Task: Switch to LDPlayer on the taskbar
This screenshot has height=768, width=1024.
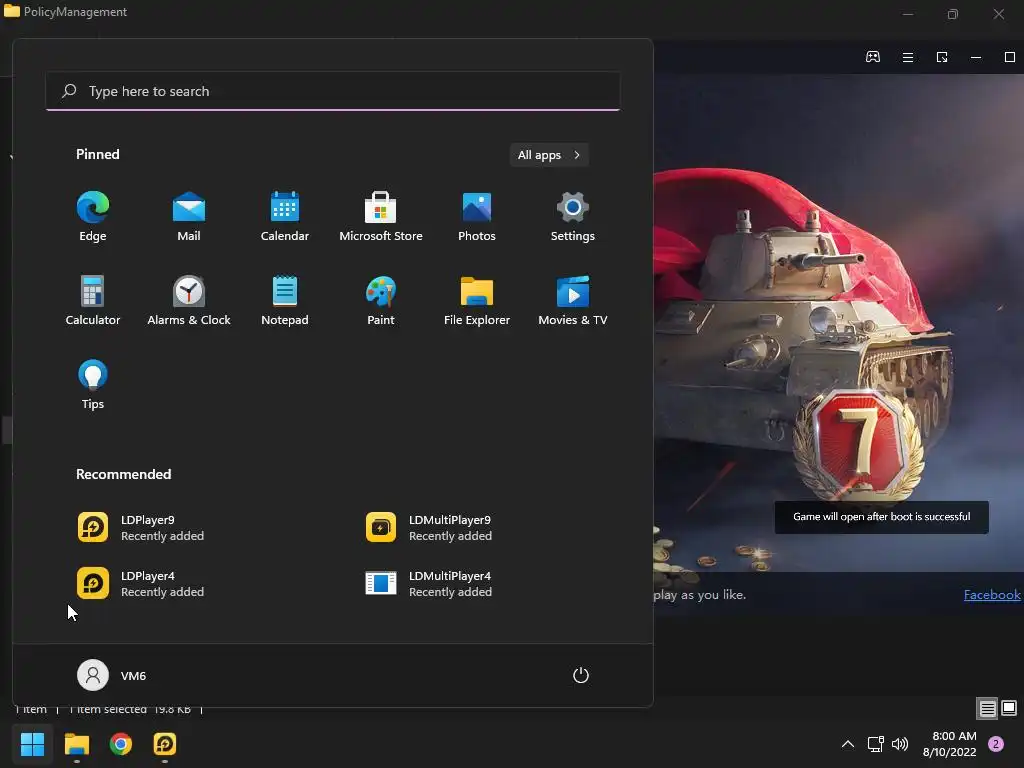Action: click(x=165, y=744)
